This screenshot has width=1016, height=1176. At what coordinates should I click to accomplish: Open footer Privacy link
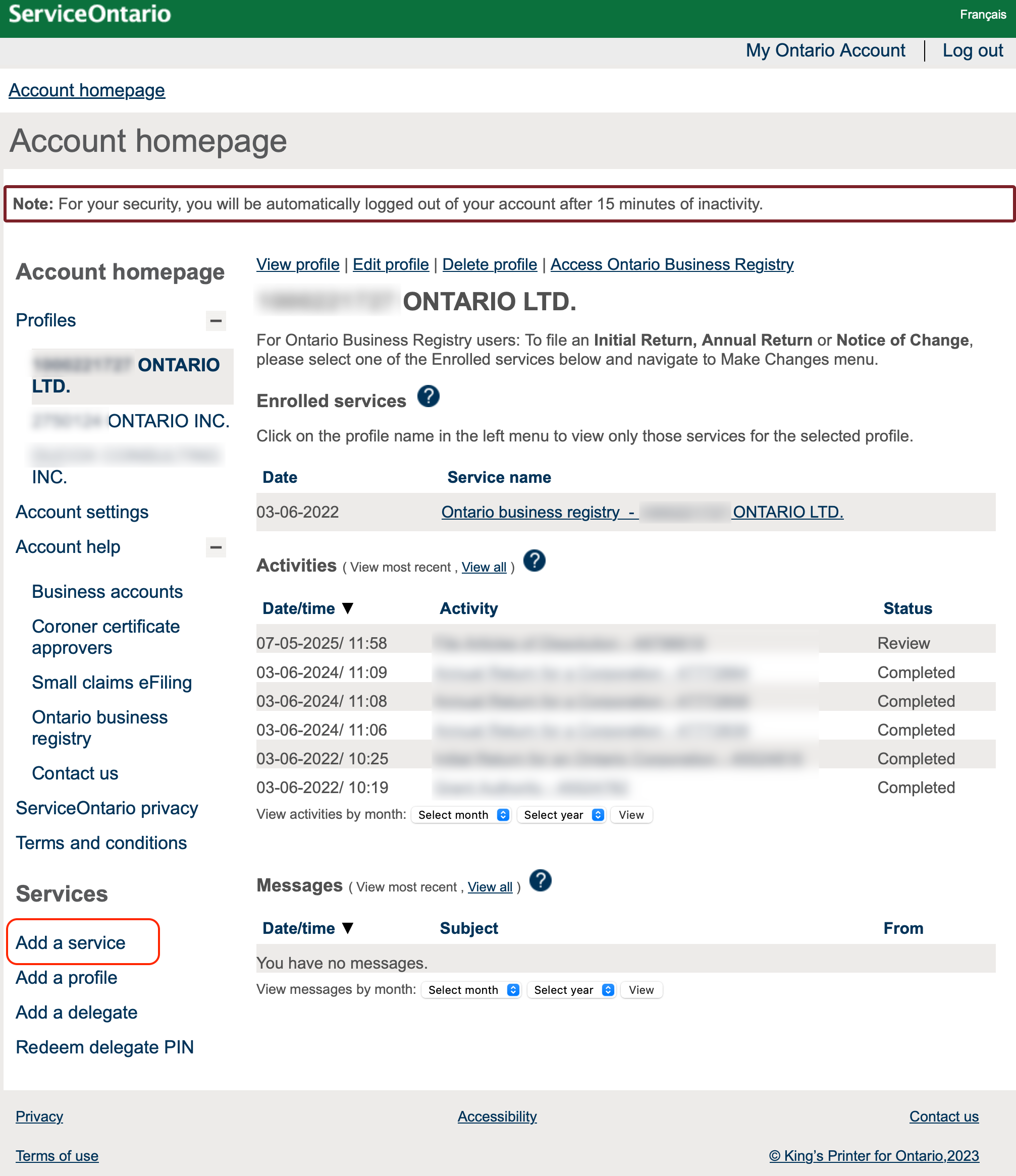39,1116
